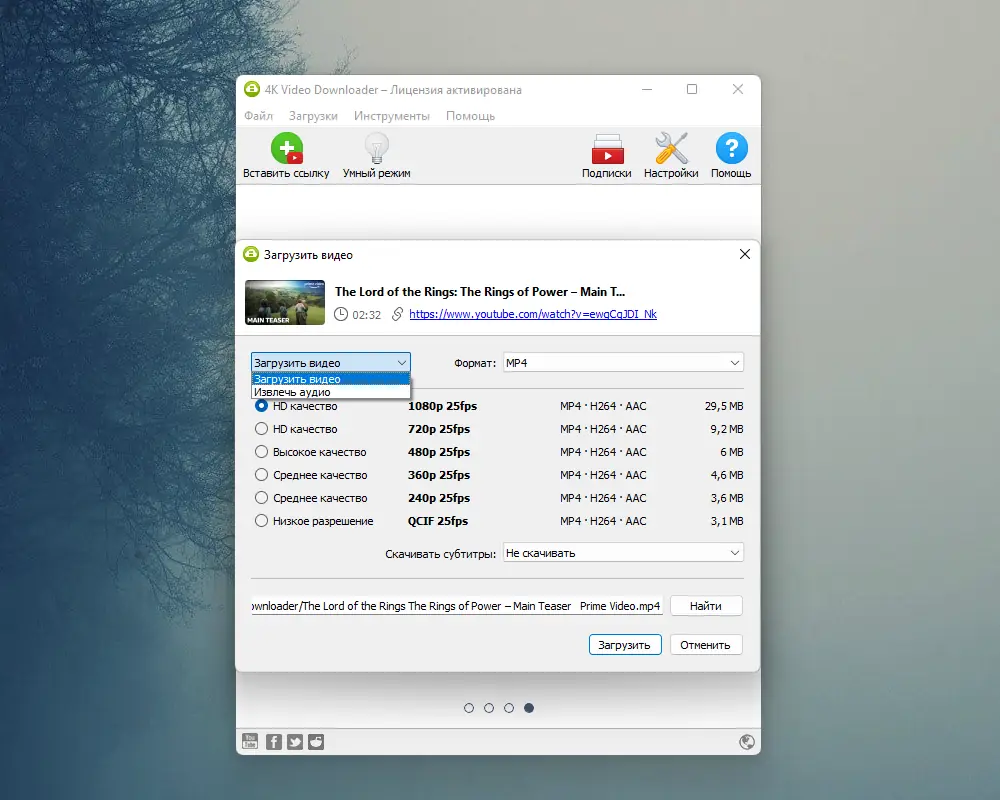Click the Вставить ссылку paste link icon
This screenshot has width=1000, height=800.
(x=286, y=149)
